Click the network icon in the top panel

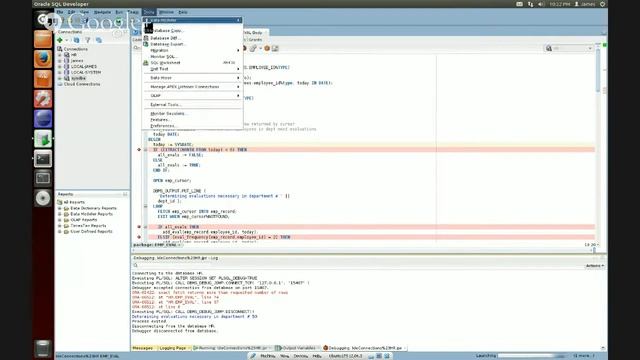pos(530,4)
